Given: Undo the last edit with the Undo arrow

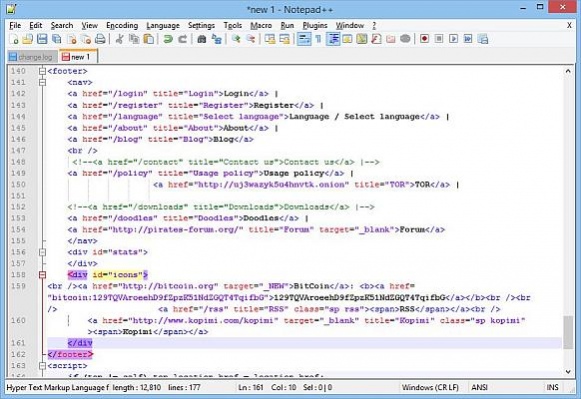Looking at the screenshot, I should [168, 39].
